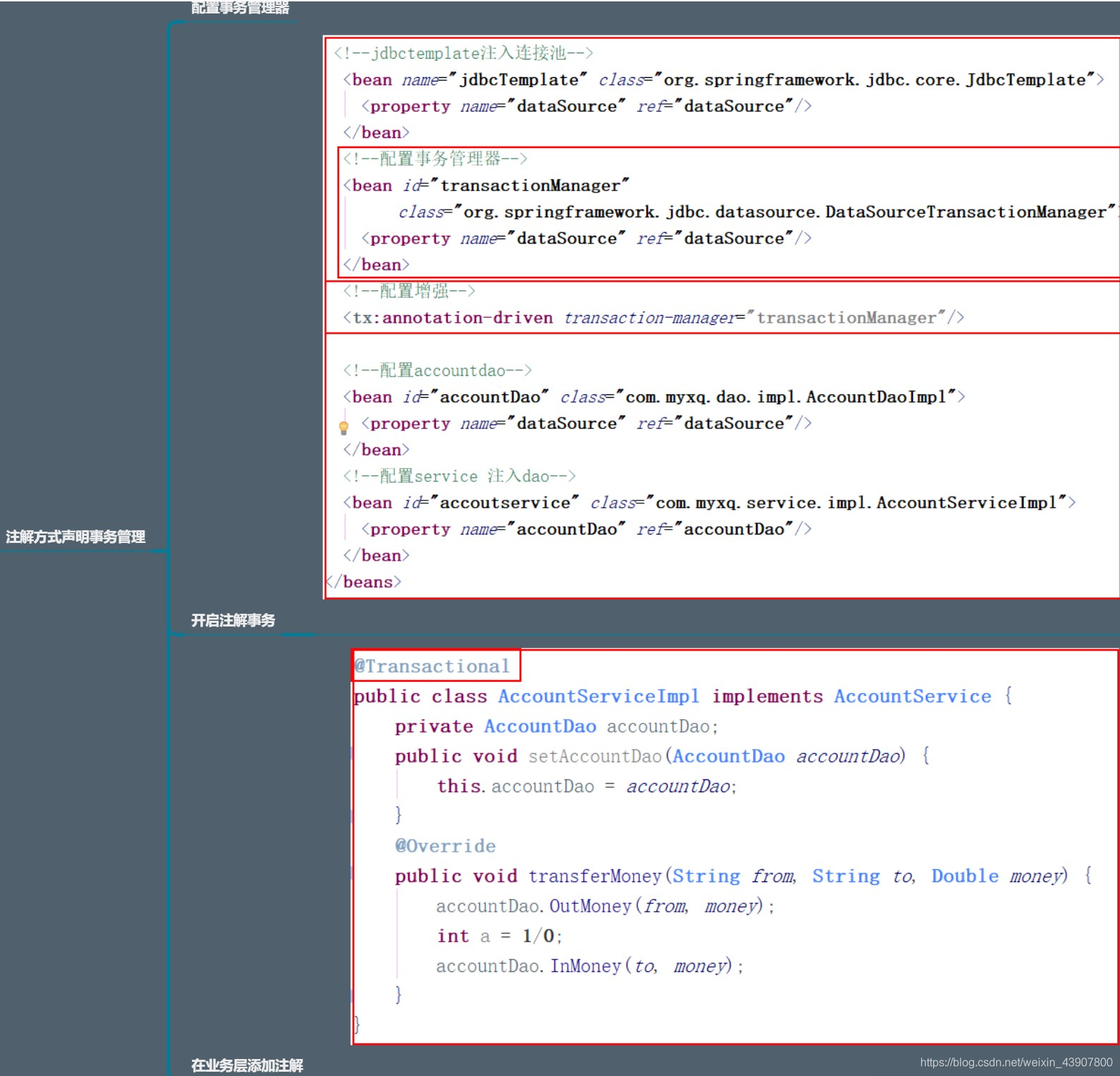Click the int a = 1/0 line
Screen dimensions: 1120x1076
coord(499,936)
